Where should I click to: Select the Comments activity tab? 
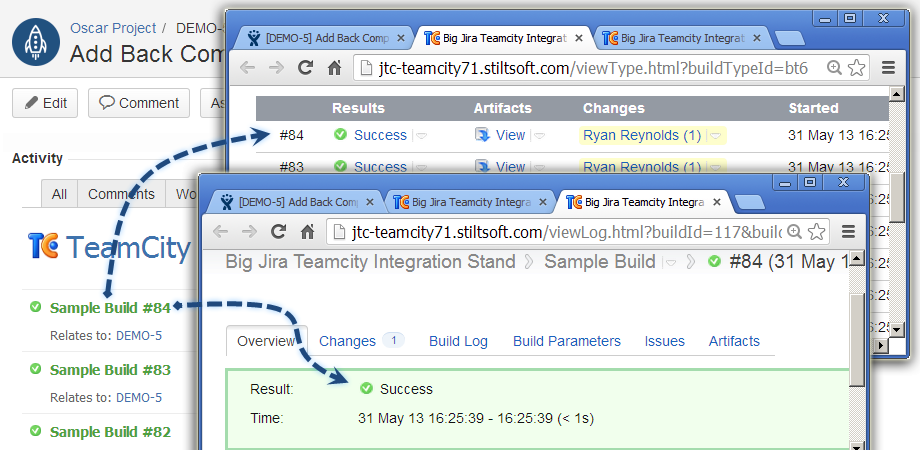[x=121, y=194]
